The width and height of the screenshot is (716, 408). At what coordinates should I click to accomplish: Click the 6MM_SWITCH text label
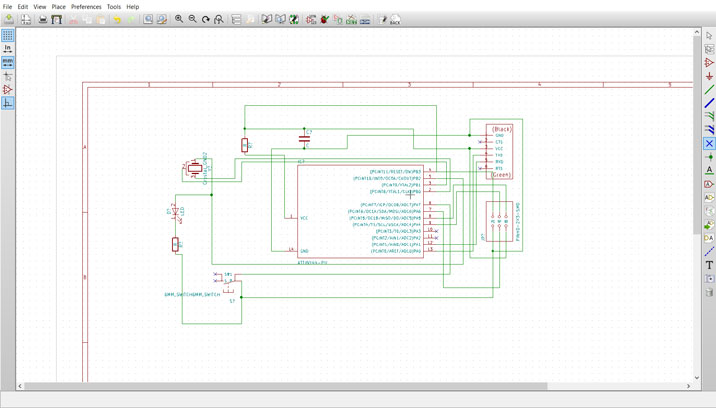(x=192, y=295)
